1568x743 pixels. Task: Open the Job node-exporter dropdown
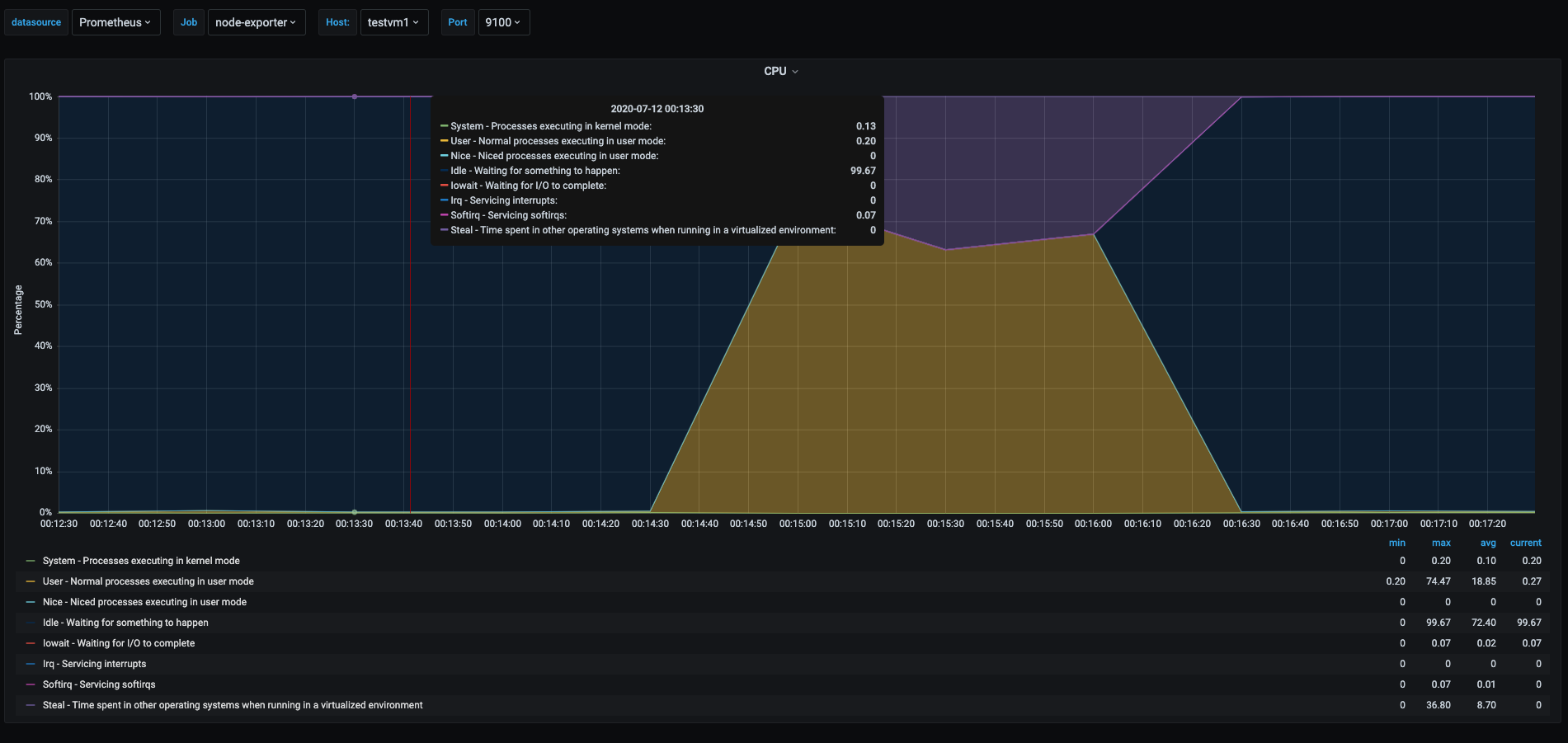click(256, 22)
